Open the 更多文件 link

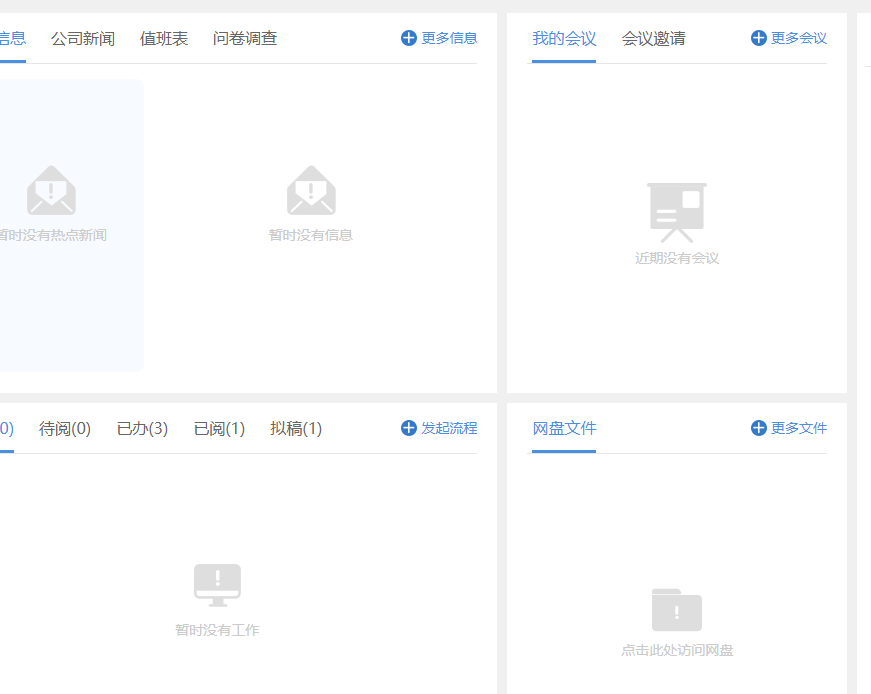point(799,428)
